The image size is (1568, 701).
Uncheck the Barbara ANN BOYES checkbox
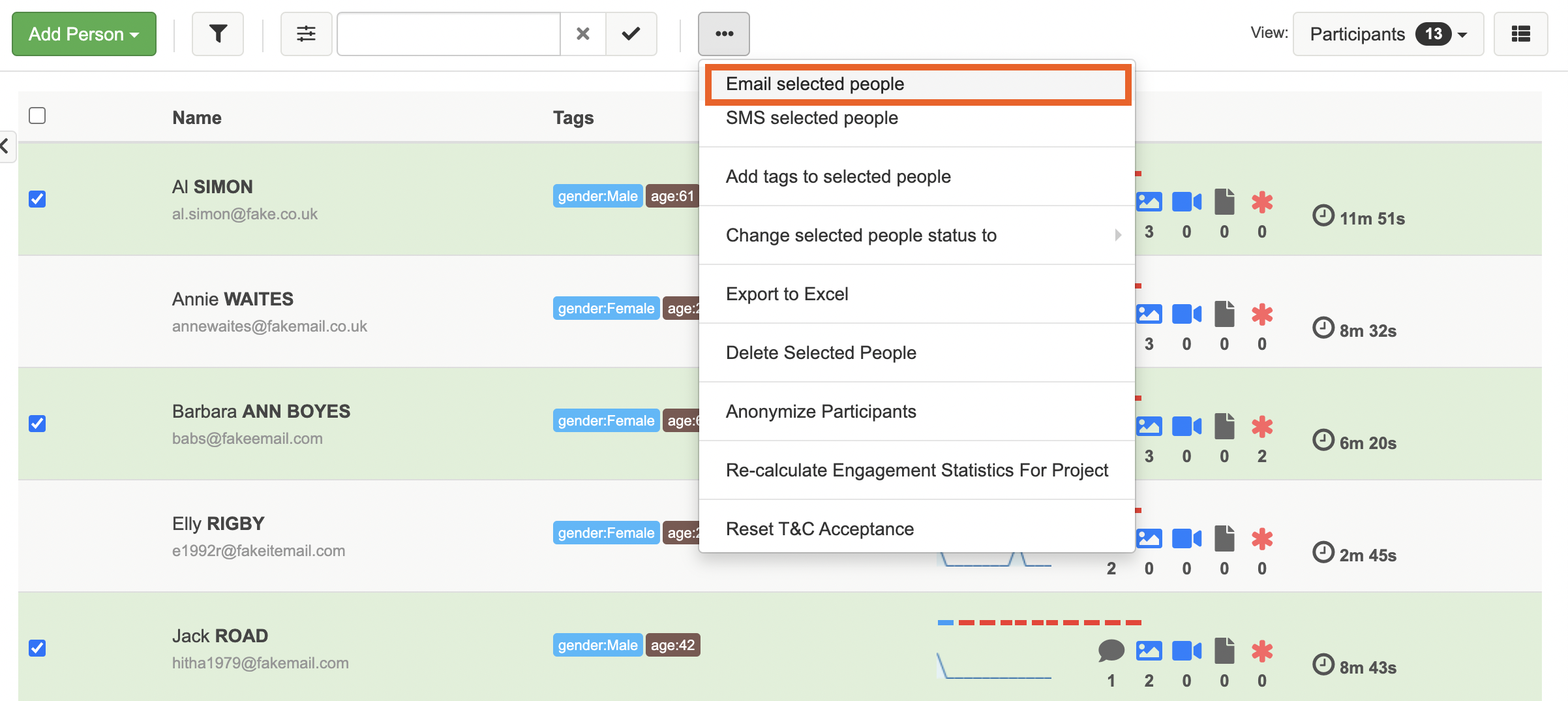pos(38,424)
